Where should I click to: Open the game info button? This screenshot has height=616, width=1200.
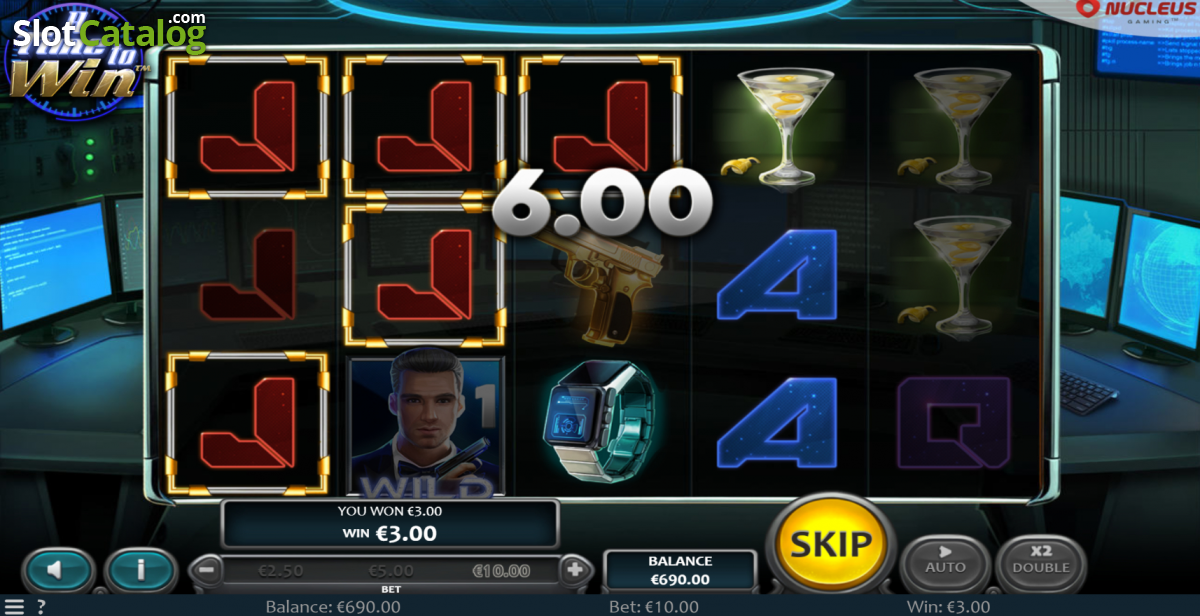[x=141, y=570]
